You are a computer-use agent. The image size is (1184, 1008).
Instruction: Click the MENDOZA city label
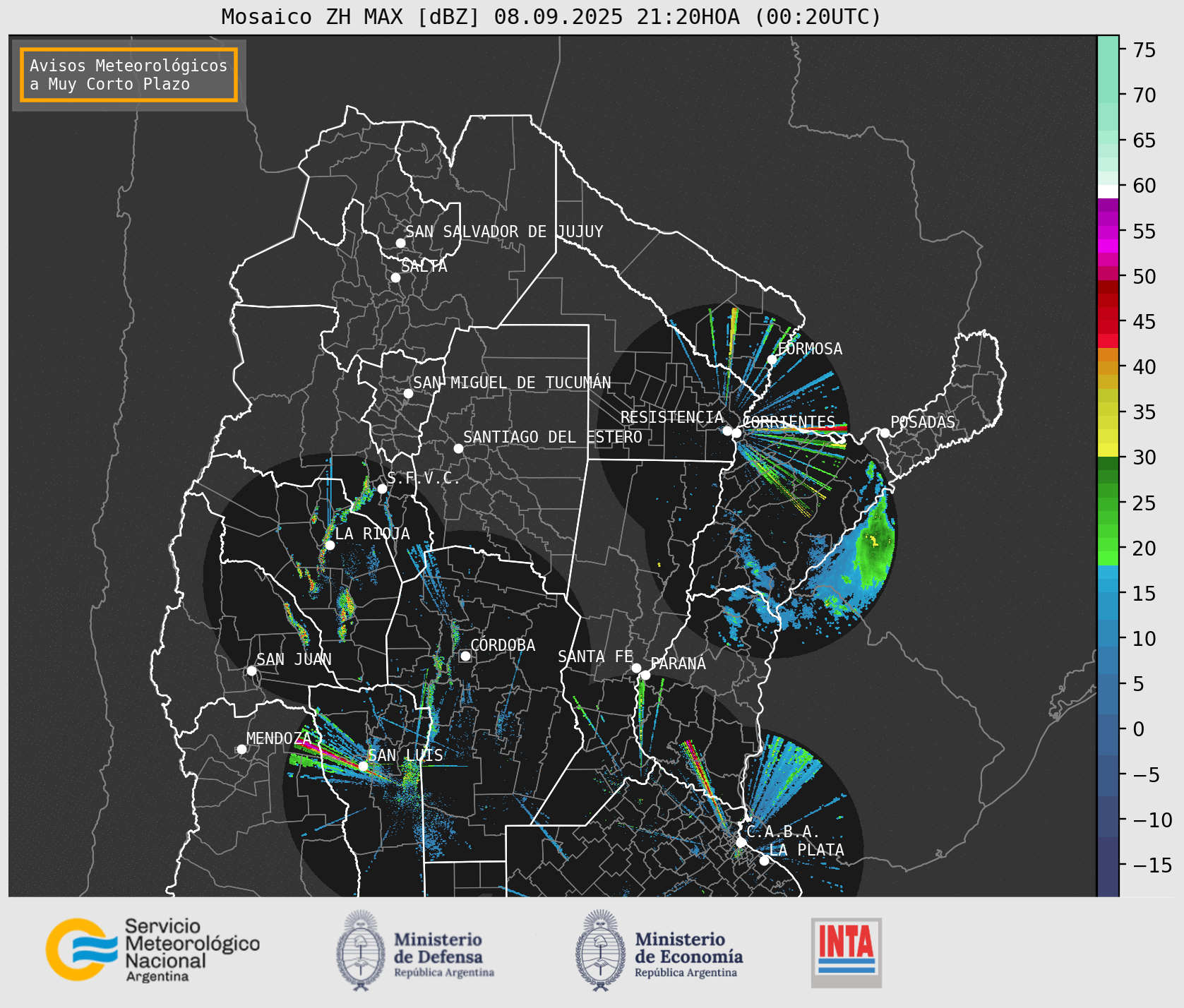pyautogui.click(x=279, y=738)
